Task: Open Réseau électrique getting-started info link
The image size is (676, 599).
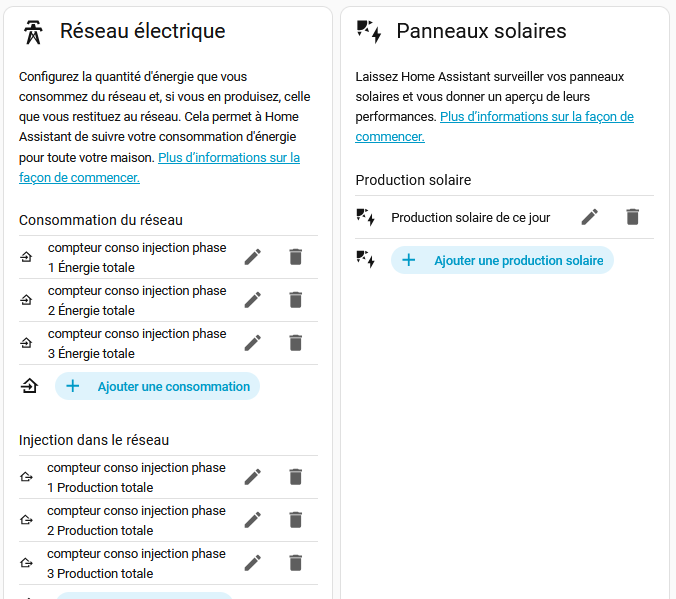Action: point(80,178)
